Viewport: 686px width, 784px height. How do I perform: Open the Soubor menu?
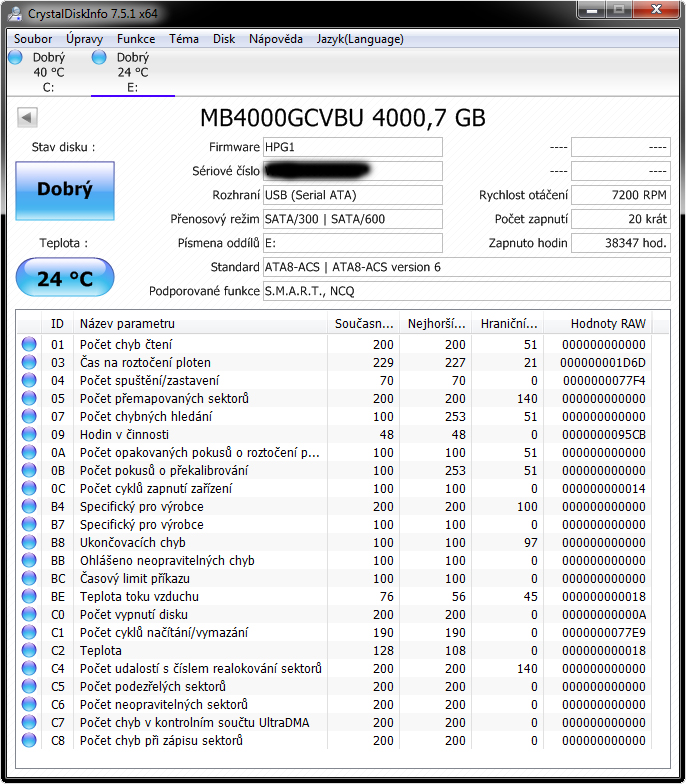pyautogui.click(x=33, y=39)
